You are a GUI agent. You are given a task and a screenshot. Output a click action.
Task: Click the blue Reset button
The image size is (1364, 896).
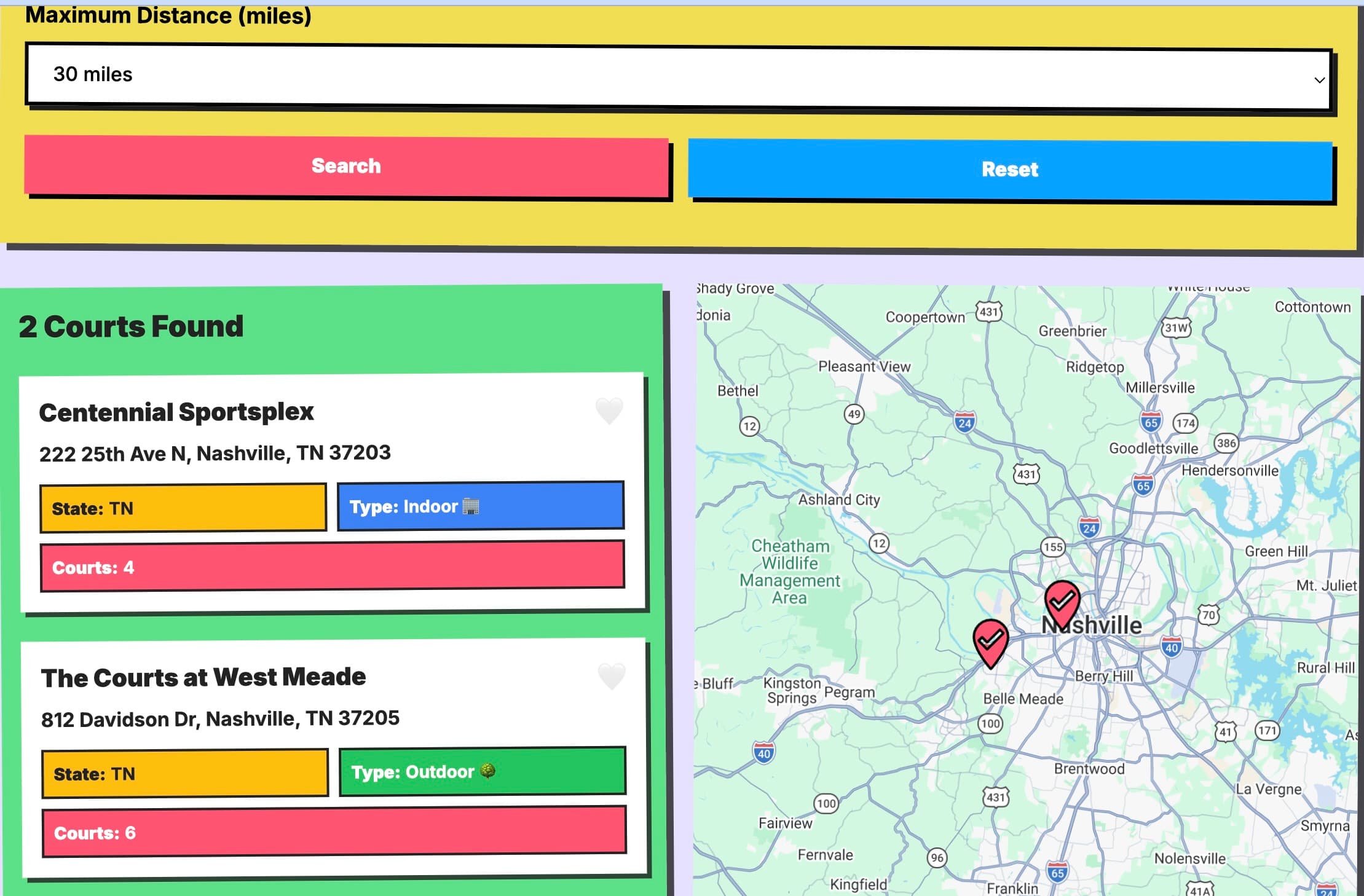click(x=1010, y=170)
